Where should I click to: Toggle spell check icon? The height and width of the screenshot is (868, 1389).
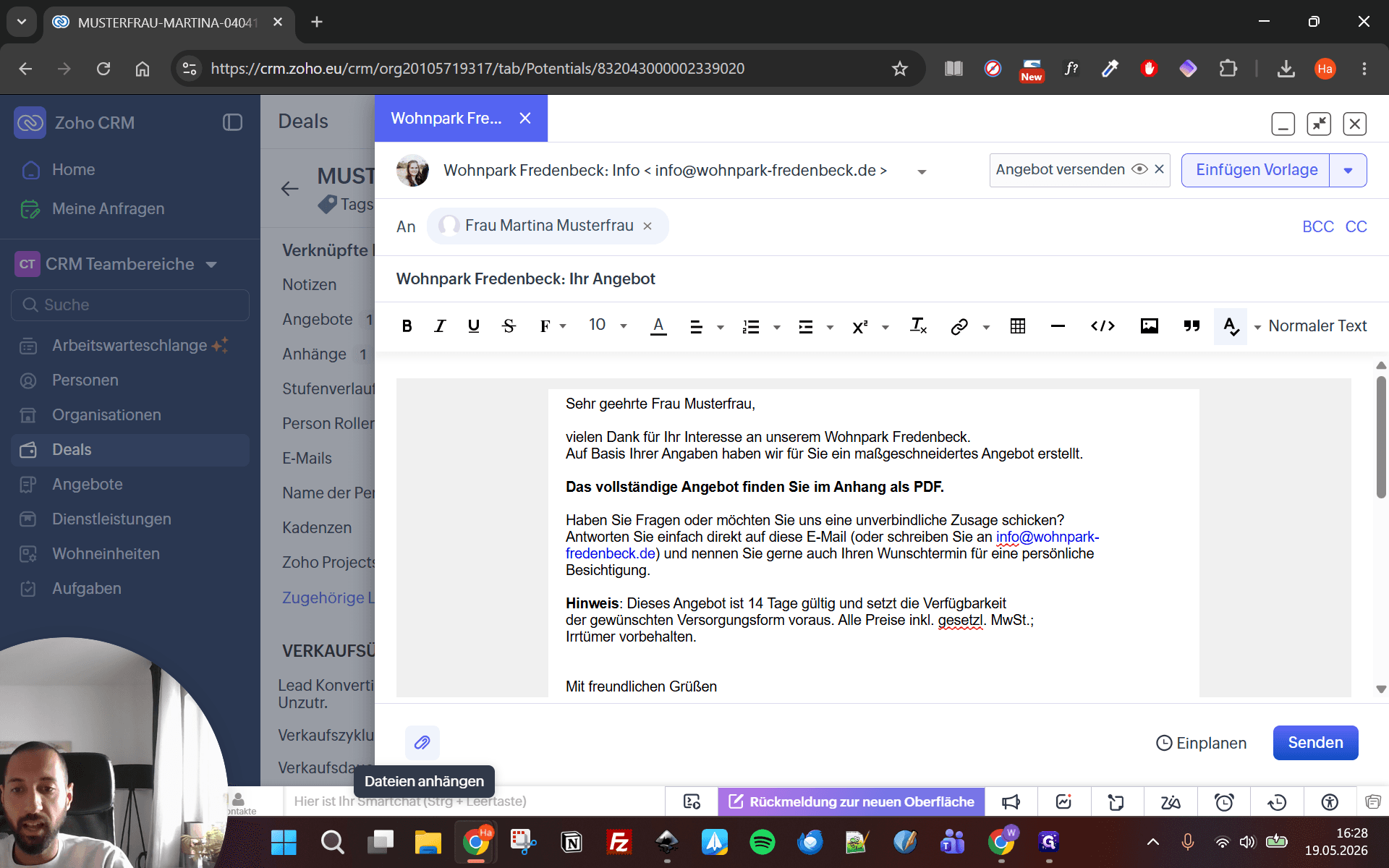coord(1231,326)
